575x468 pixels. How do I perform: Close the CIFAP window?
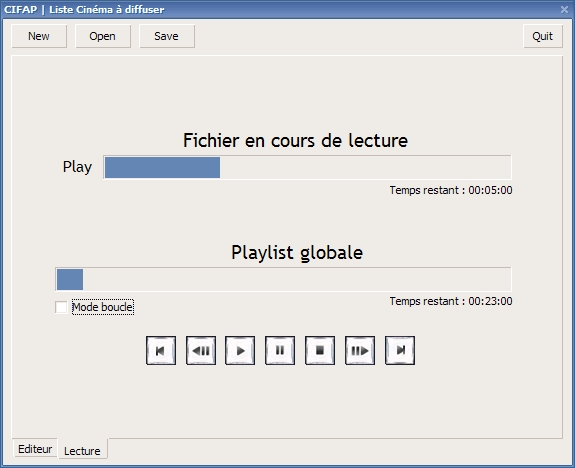click(564, 9)
